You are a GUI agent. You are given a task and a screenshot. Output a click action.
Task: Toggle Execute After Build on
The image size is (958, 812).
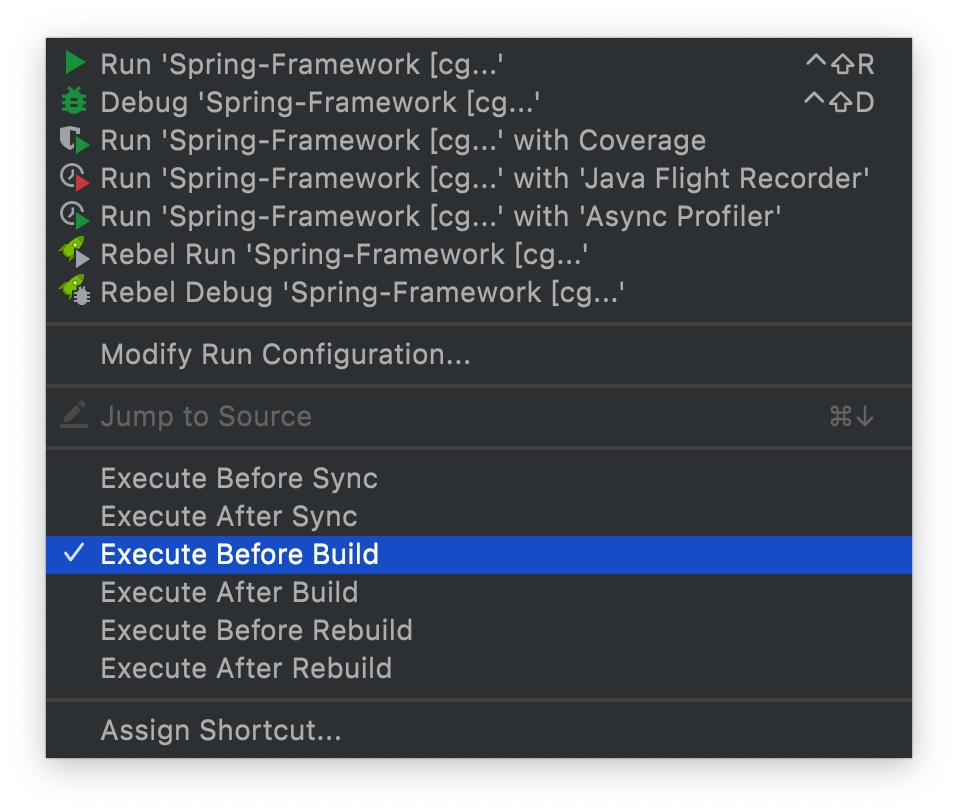[x=229, y=592]
